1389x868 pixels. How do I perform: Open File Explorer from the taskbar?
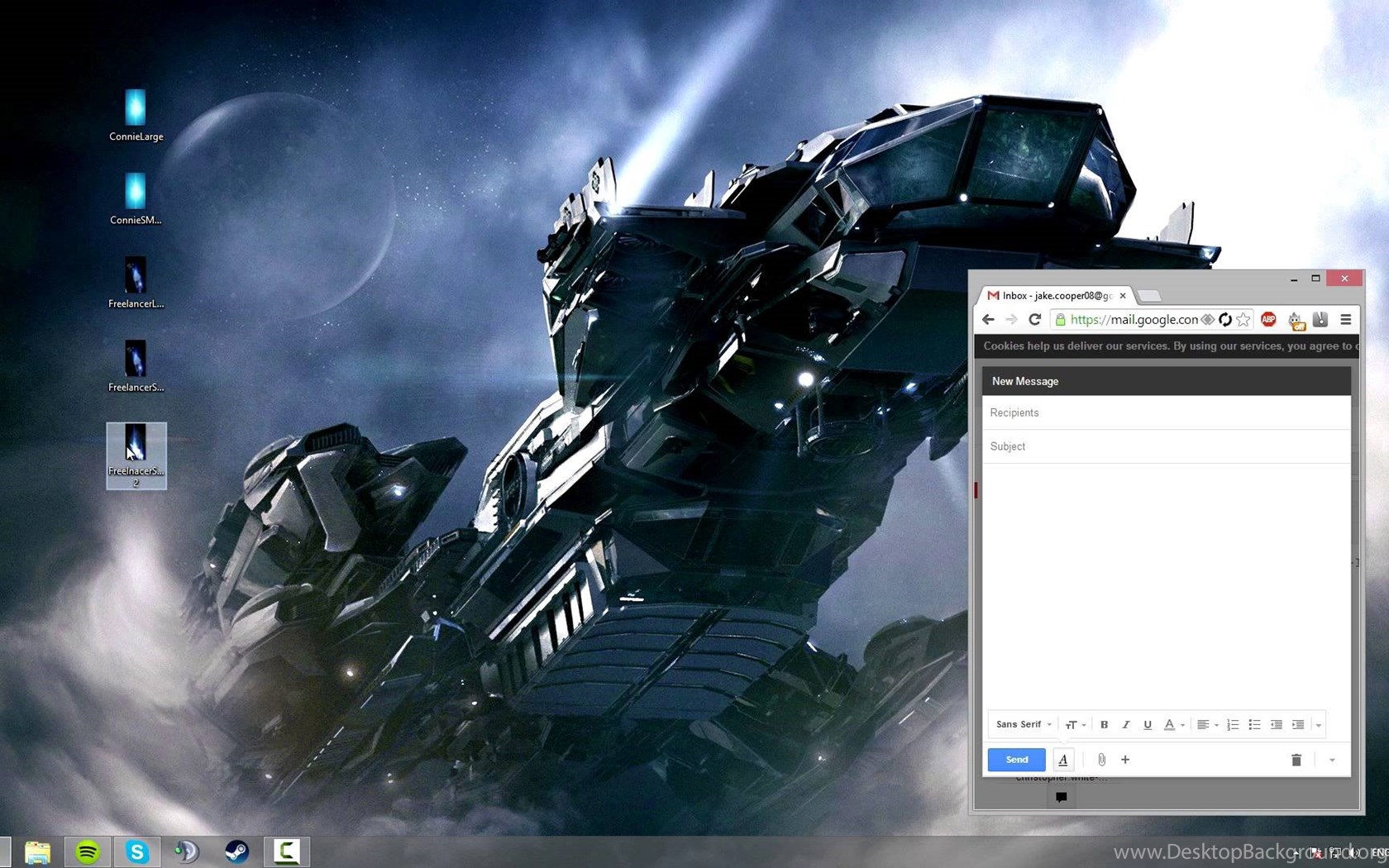[x=37, y=851]
